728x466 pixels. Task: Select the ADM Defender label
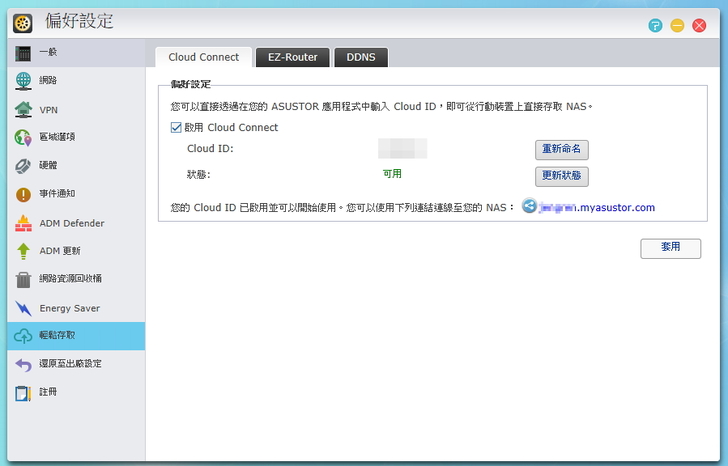(72, 223)
